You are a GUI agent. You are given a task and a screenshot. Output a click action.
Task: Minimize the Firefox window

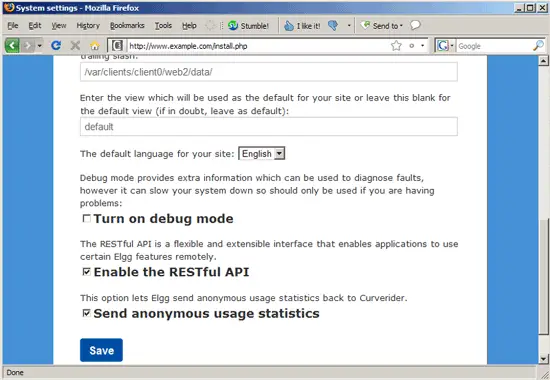[519, 8]
